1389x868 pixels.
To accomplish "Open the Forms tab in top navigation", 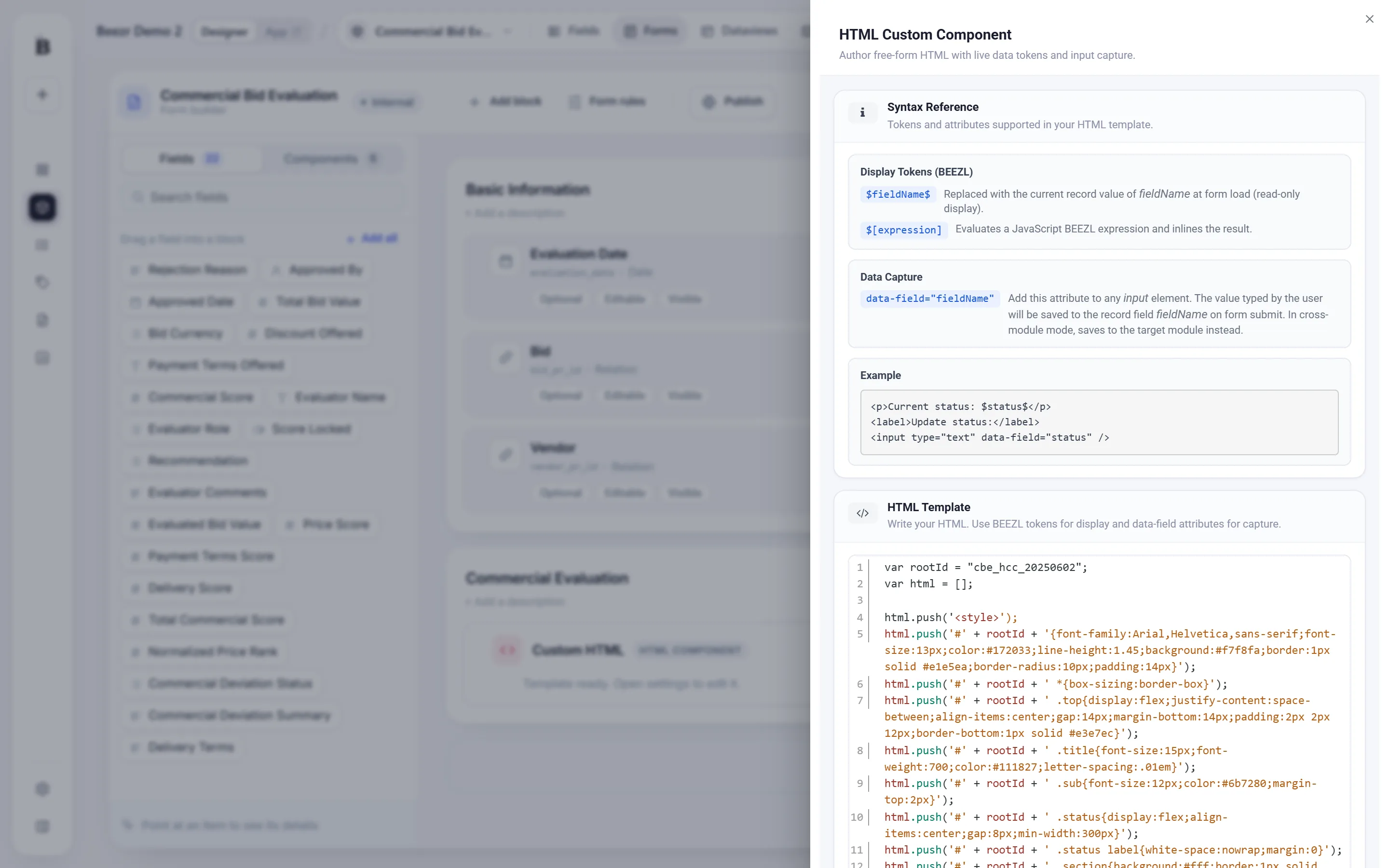I will click(x=650, y=30).
